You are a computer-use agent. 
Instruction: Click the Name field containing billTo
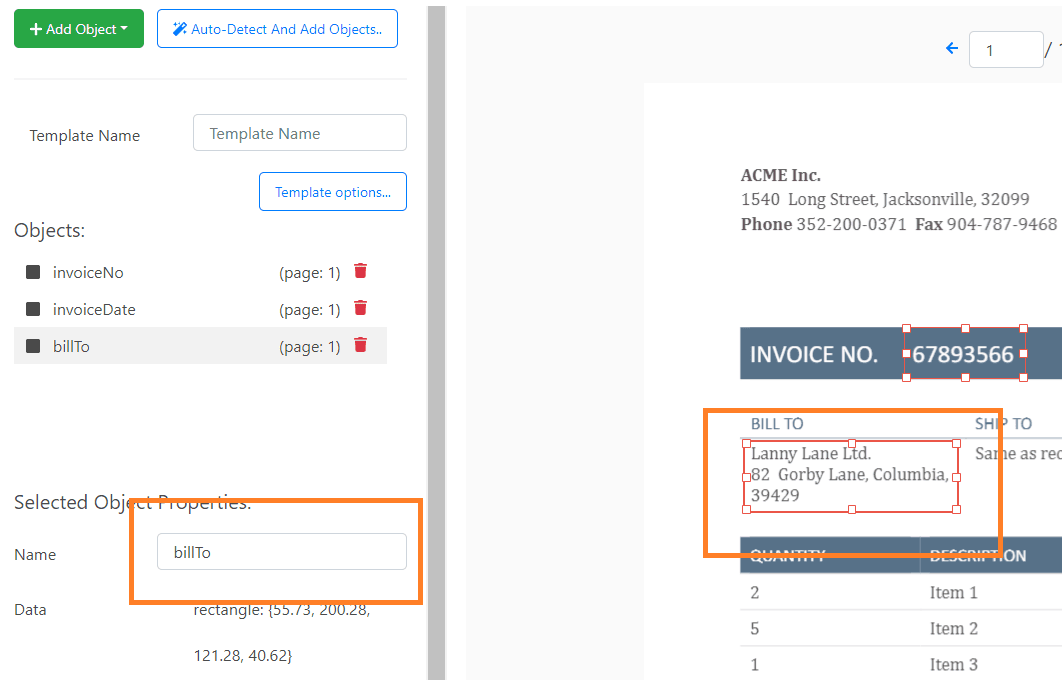point(281,552)
